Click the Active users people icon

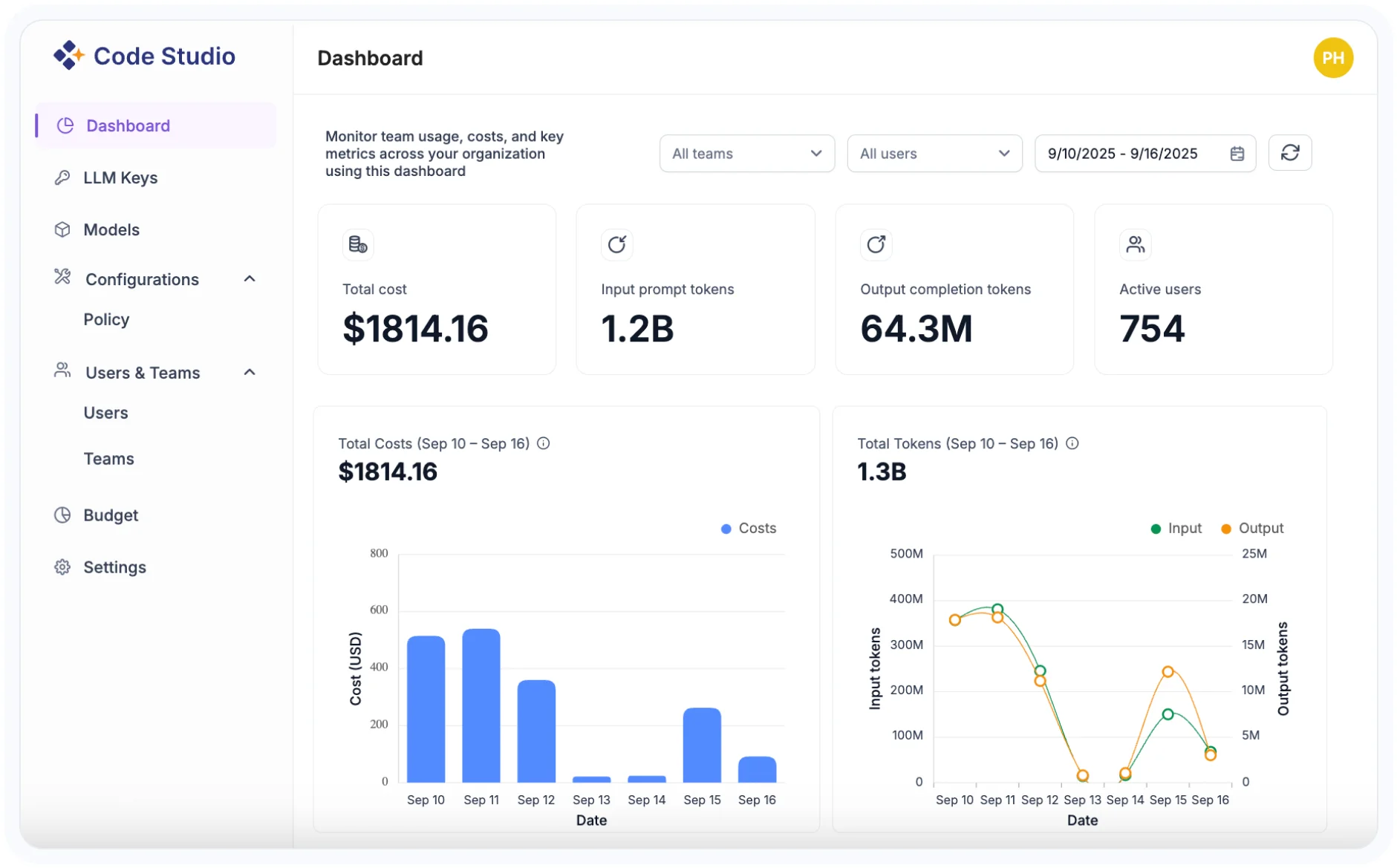tap(1136, 244)
